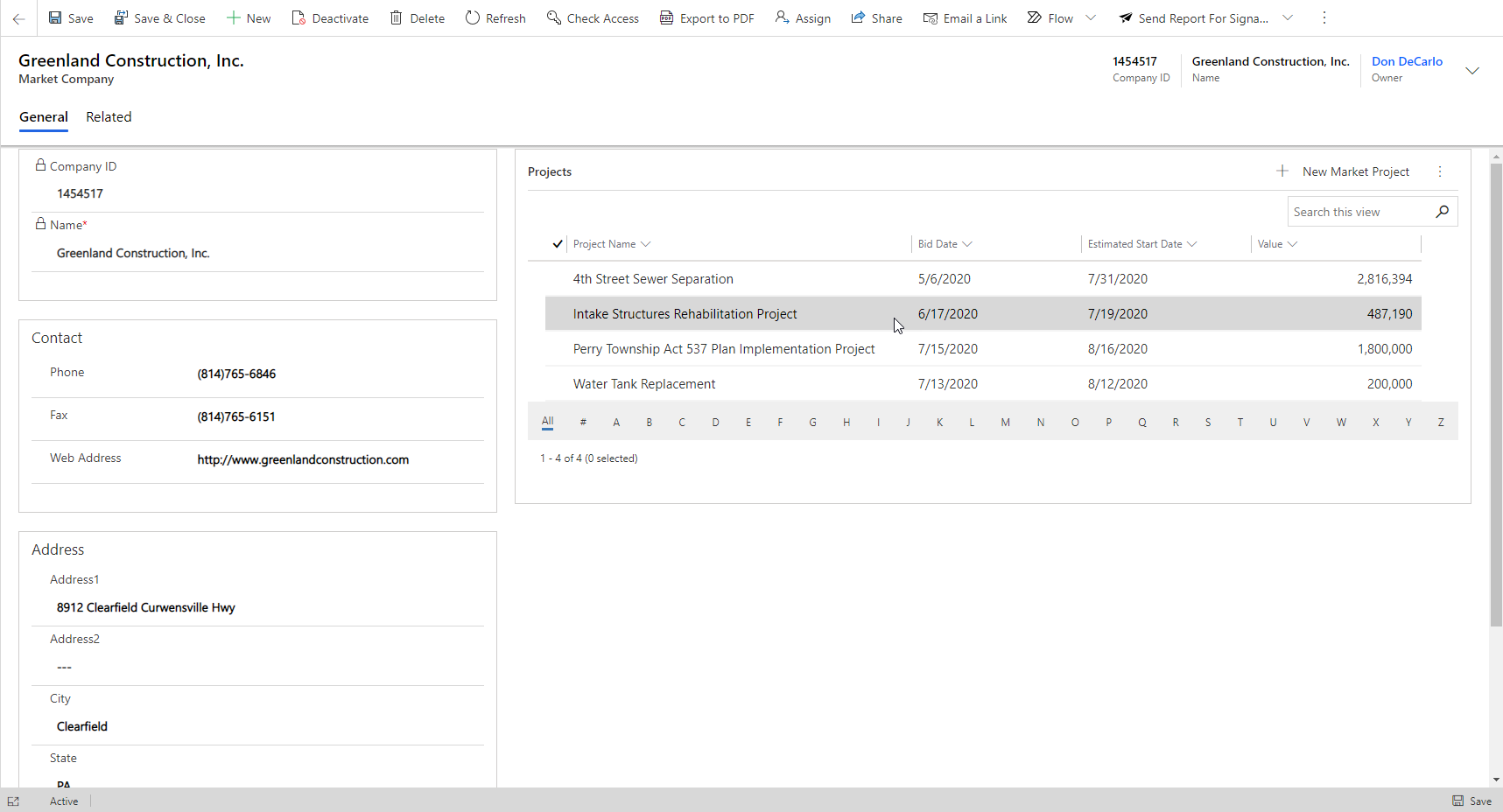Go back using the back arrow
Image resolution: width=1503 pixels, height=812 pixels.
click(x=18, y=18)
